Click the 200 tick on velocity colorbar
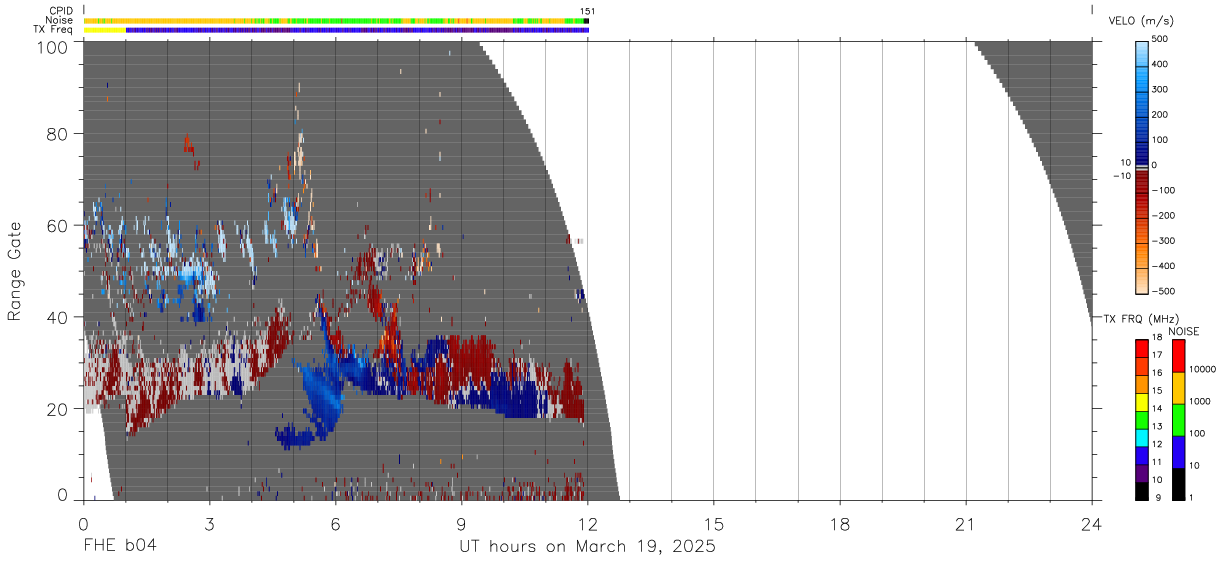The image size is (1228, 567). pyautogui.click(x=1160, y=115)
